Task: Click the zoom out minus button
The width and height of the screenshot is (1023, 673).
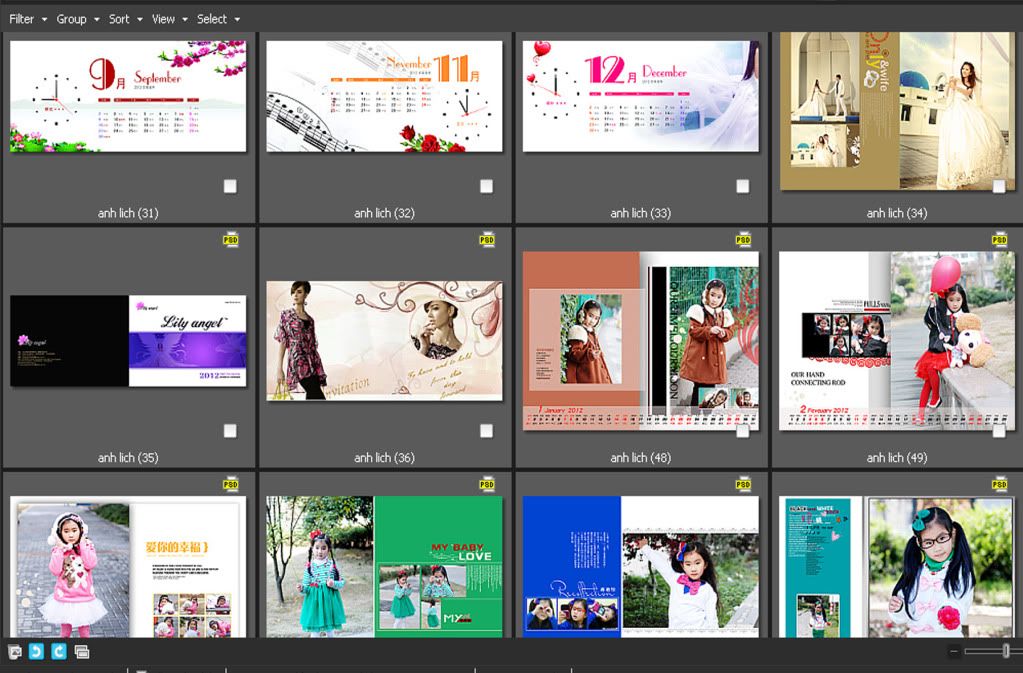Action: click(x=954, y=651)
